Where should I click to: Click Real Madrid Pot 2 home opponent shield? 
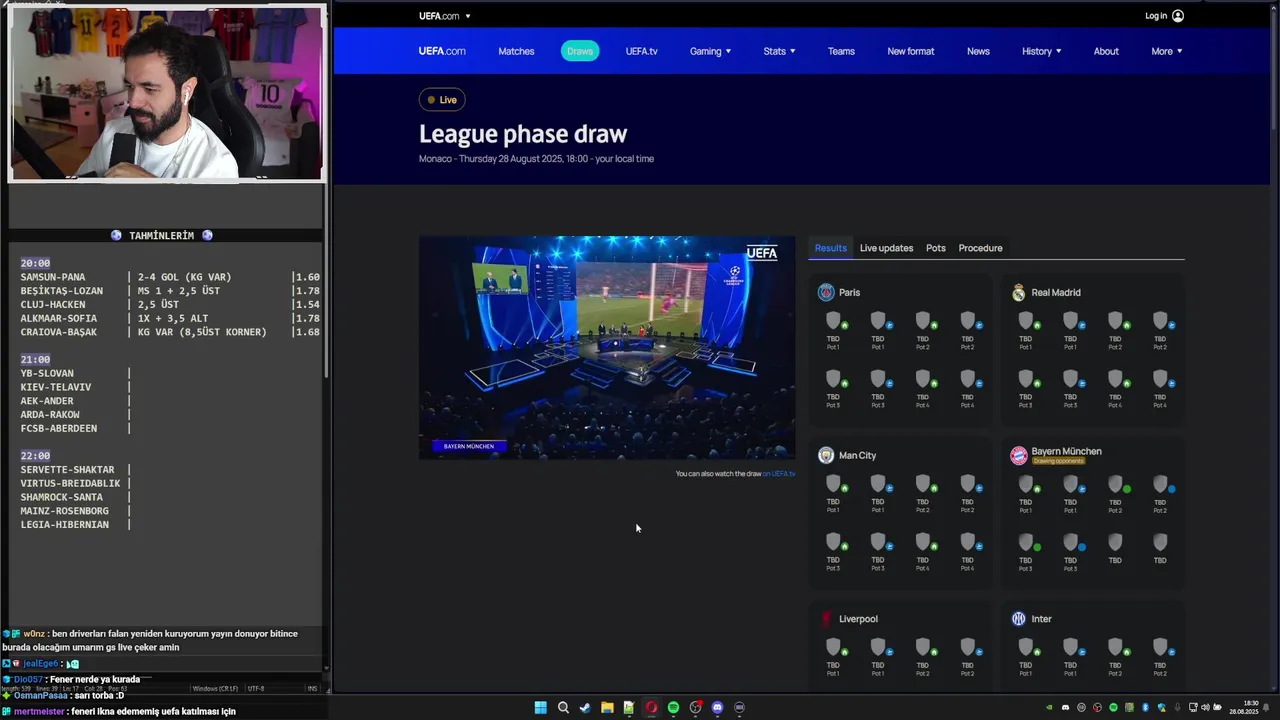click(x=1115, y=320)
